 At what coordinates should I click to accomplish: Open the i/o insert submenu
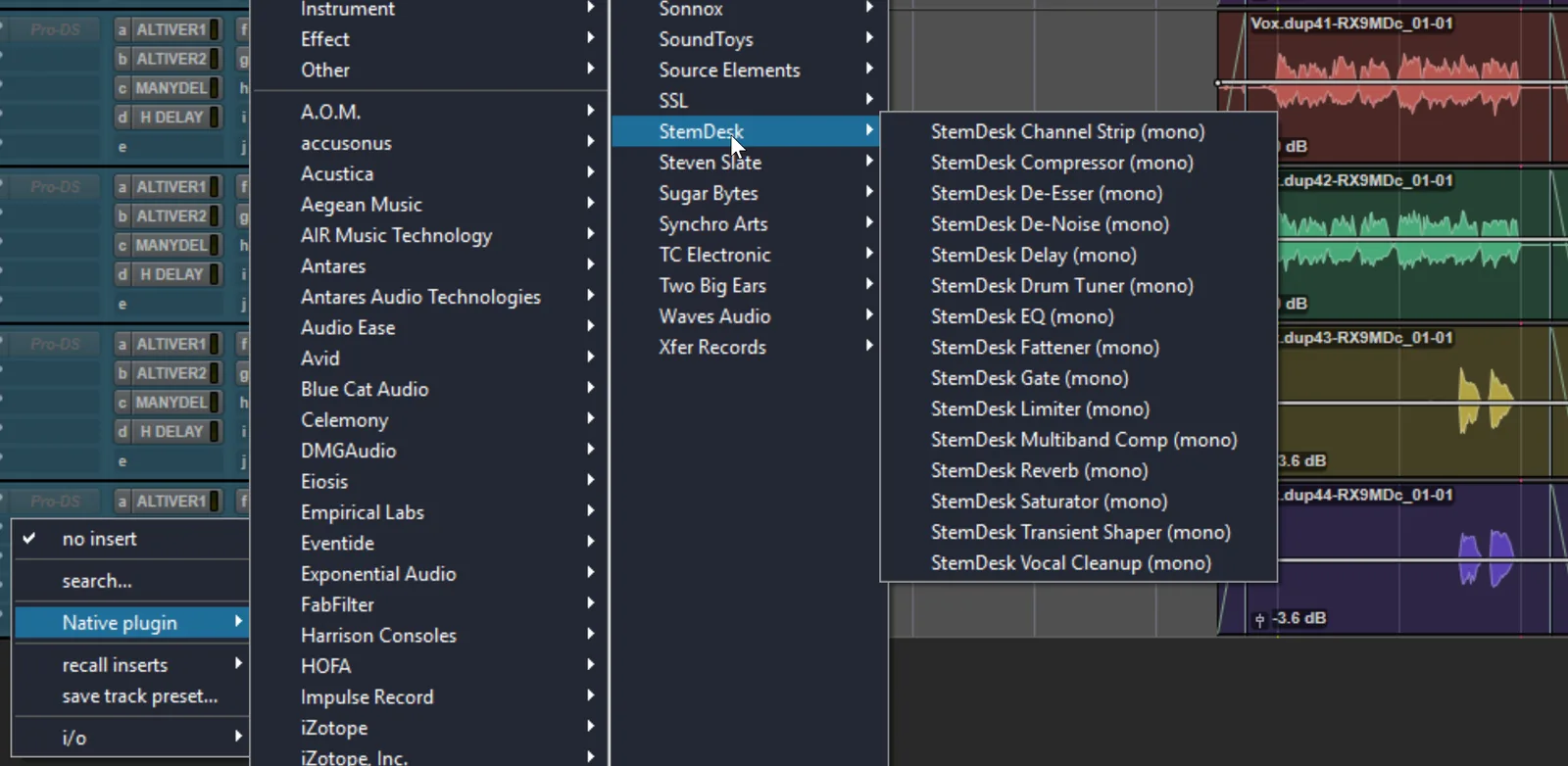click(x=131, y=738)
